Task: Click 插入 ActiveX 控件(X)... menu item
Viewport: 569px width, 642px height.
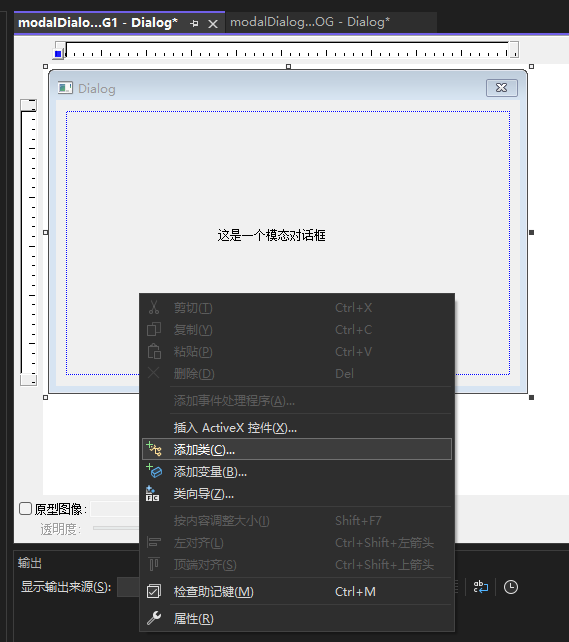Action: click(297, 427)
